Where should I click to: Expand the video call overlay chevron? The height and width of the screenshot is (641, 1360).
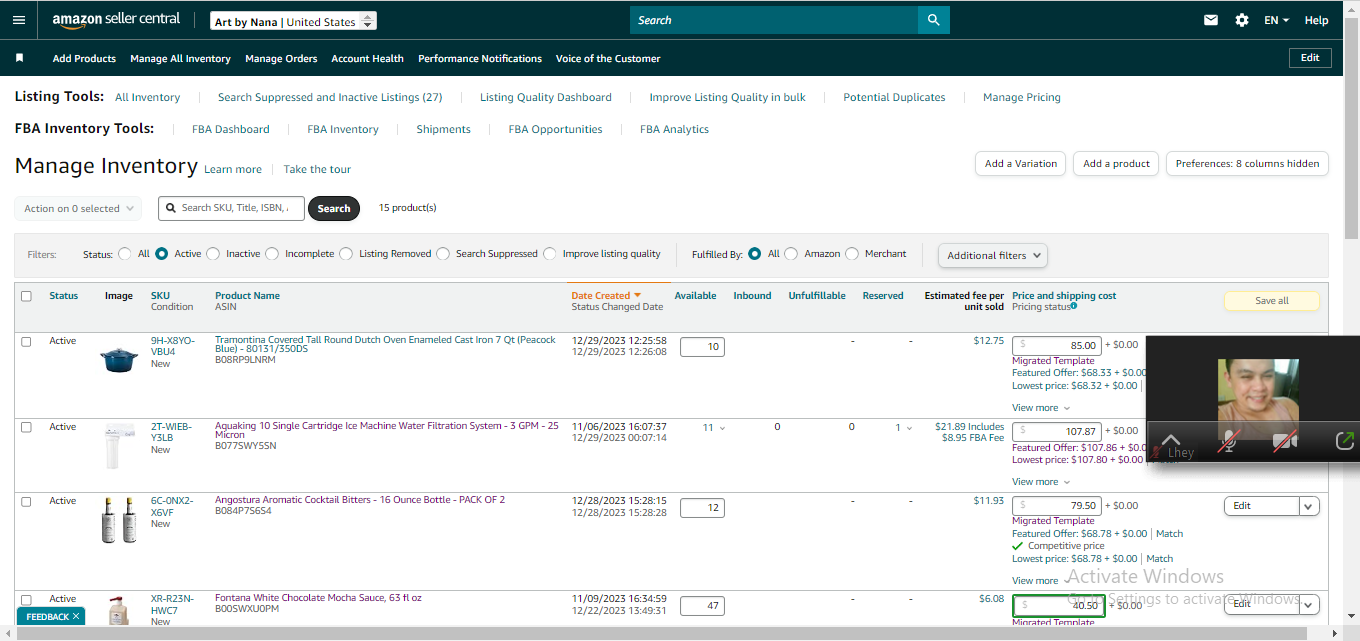pos(1171,440)
